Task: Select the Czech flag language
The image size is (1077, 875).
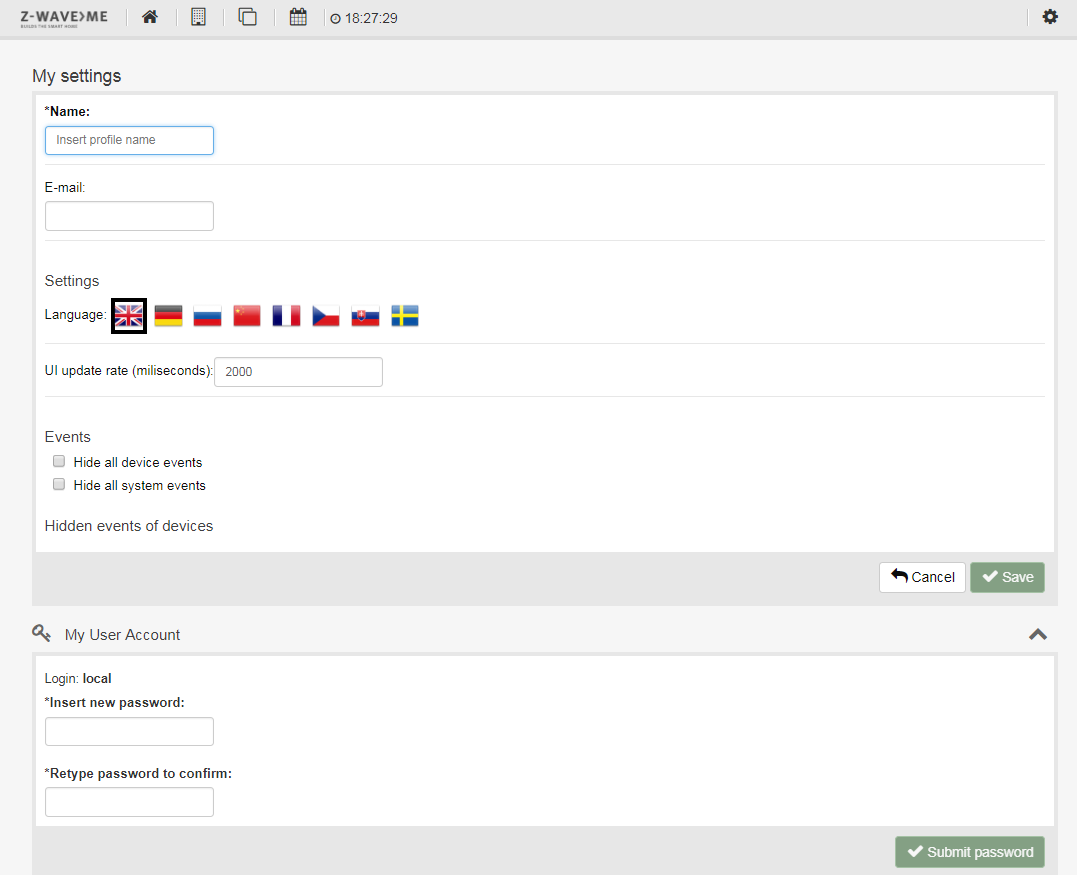Action: 326,316
